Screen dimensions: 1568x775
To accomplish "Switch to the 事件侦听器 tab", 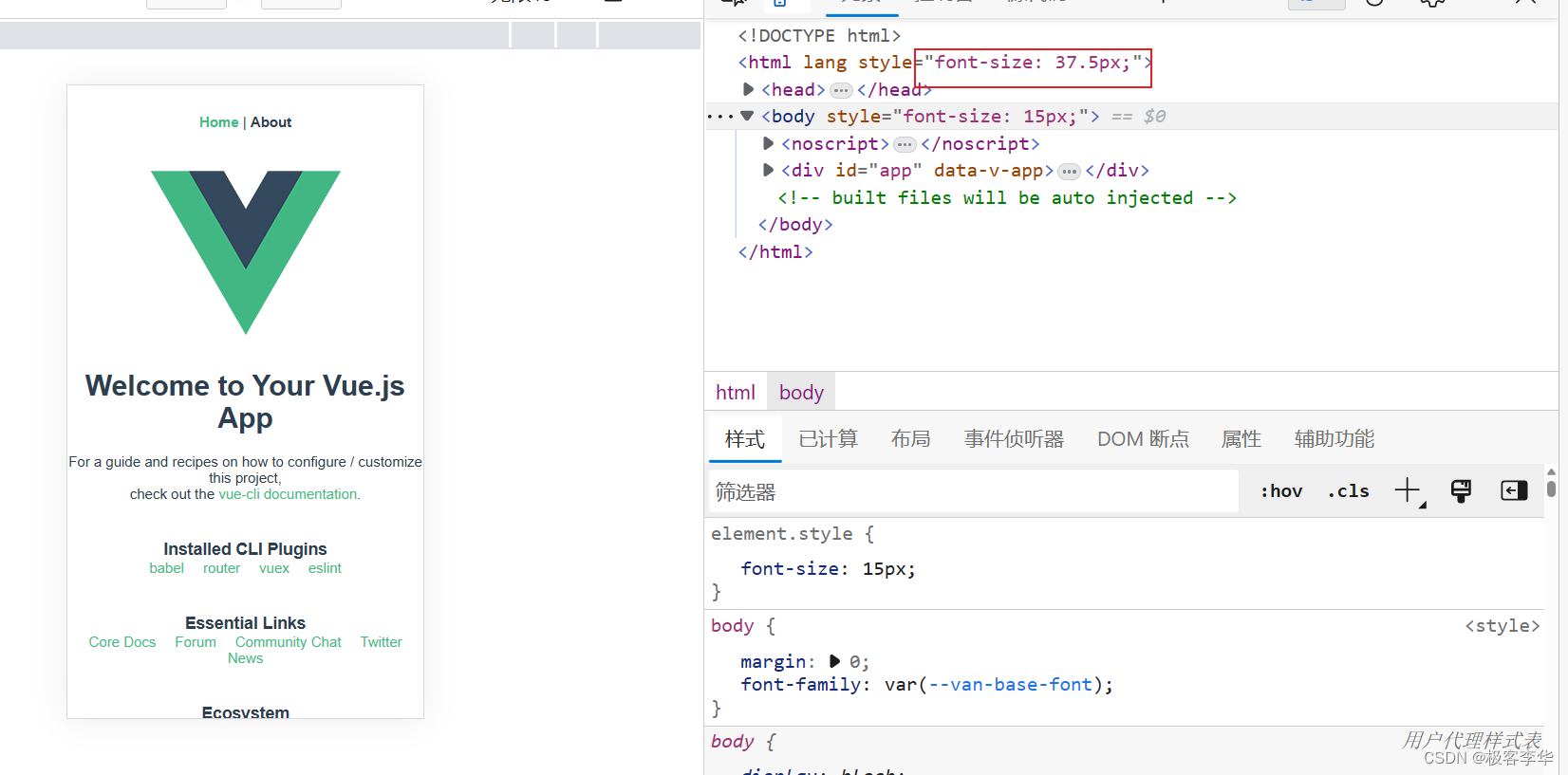I will pyautogui.click(x=1014, y=438).
